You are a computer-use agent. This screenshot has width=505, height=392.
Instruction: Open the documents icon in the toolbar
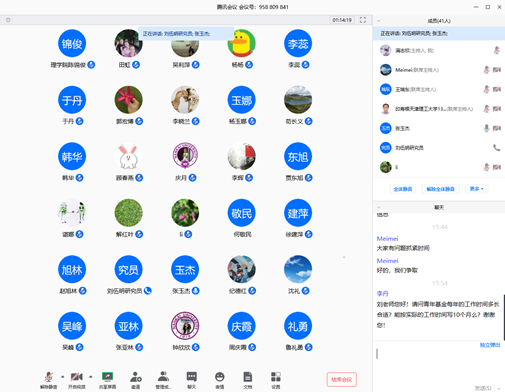[x=248, y=380]
